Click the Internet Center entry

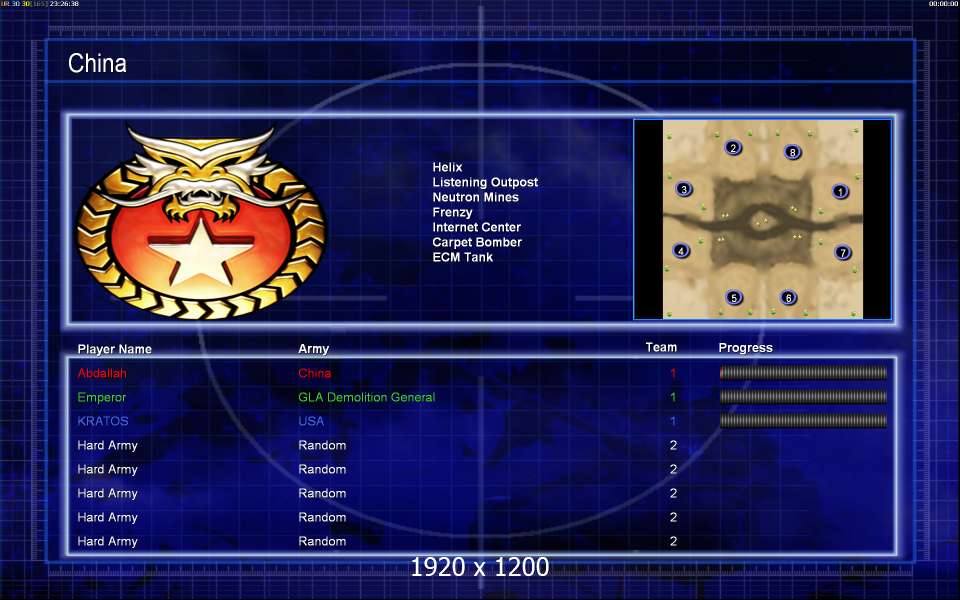476,227
